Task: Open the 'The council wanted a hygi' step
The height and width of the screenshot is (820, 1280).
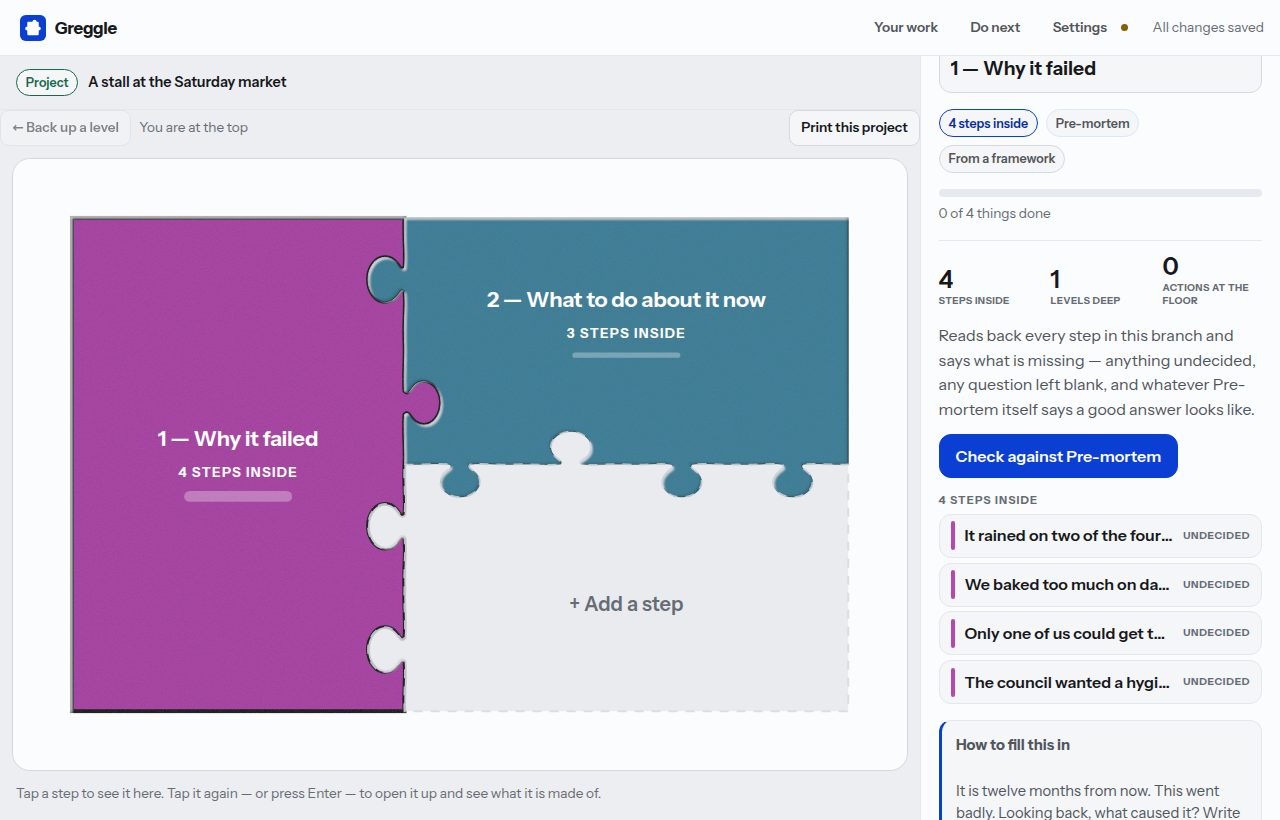Action: (1100, 682)
